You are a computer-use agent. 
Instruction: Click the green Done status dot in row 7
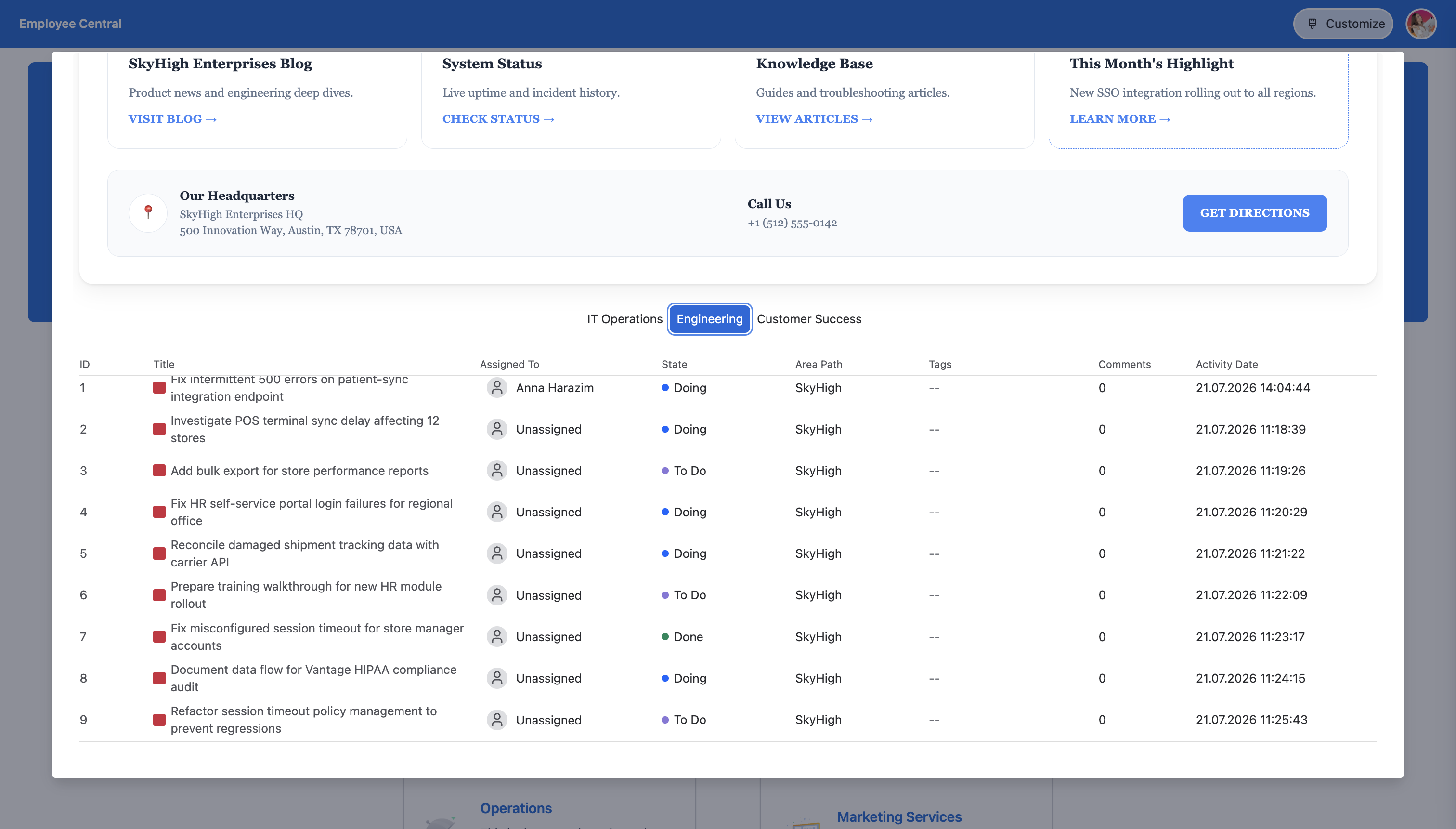(664, 636)
